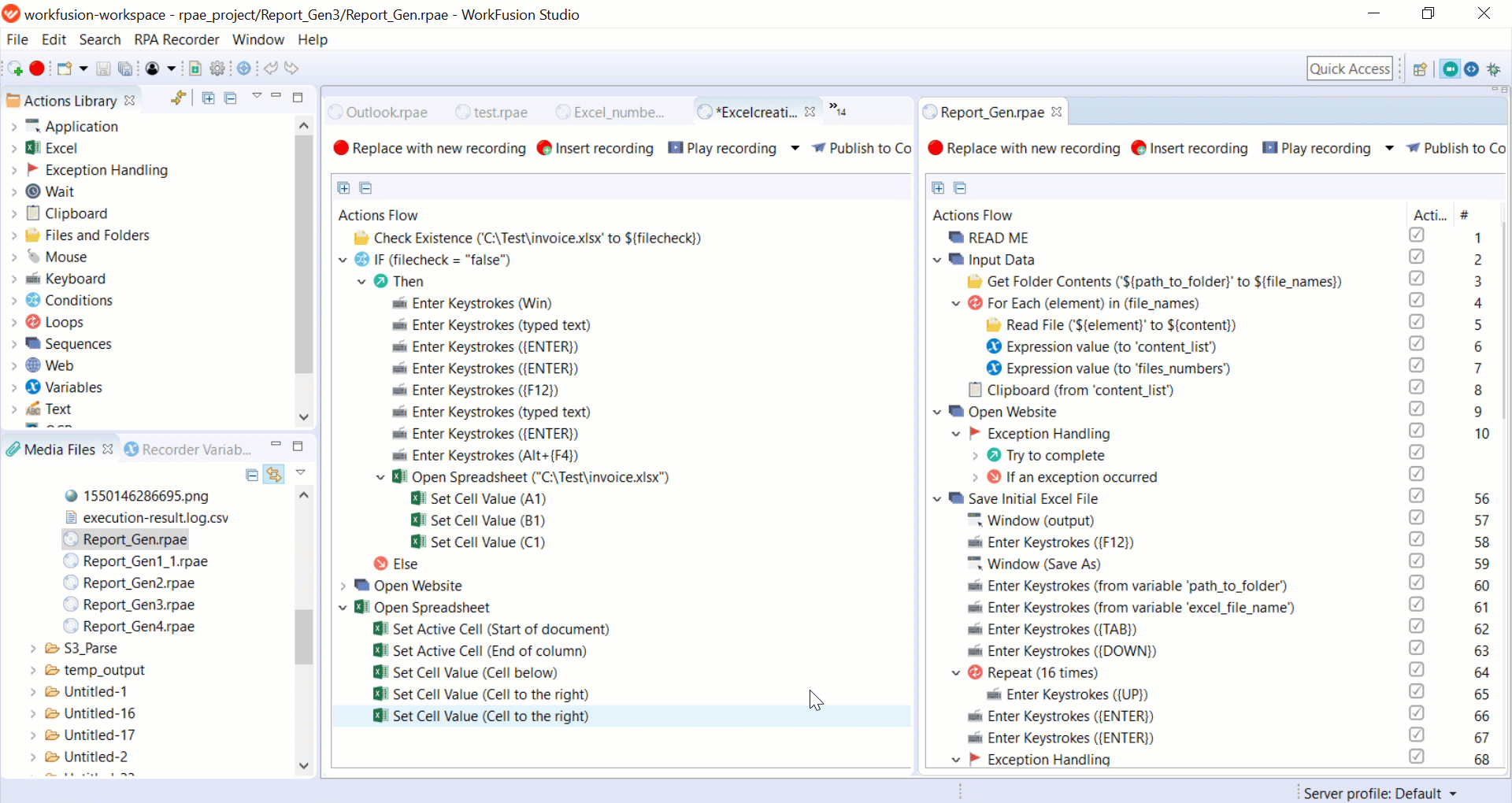Expand all actions in the Excelcreati editor
1512x803 pixels.
click(x=343, y=188)
